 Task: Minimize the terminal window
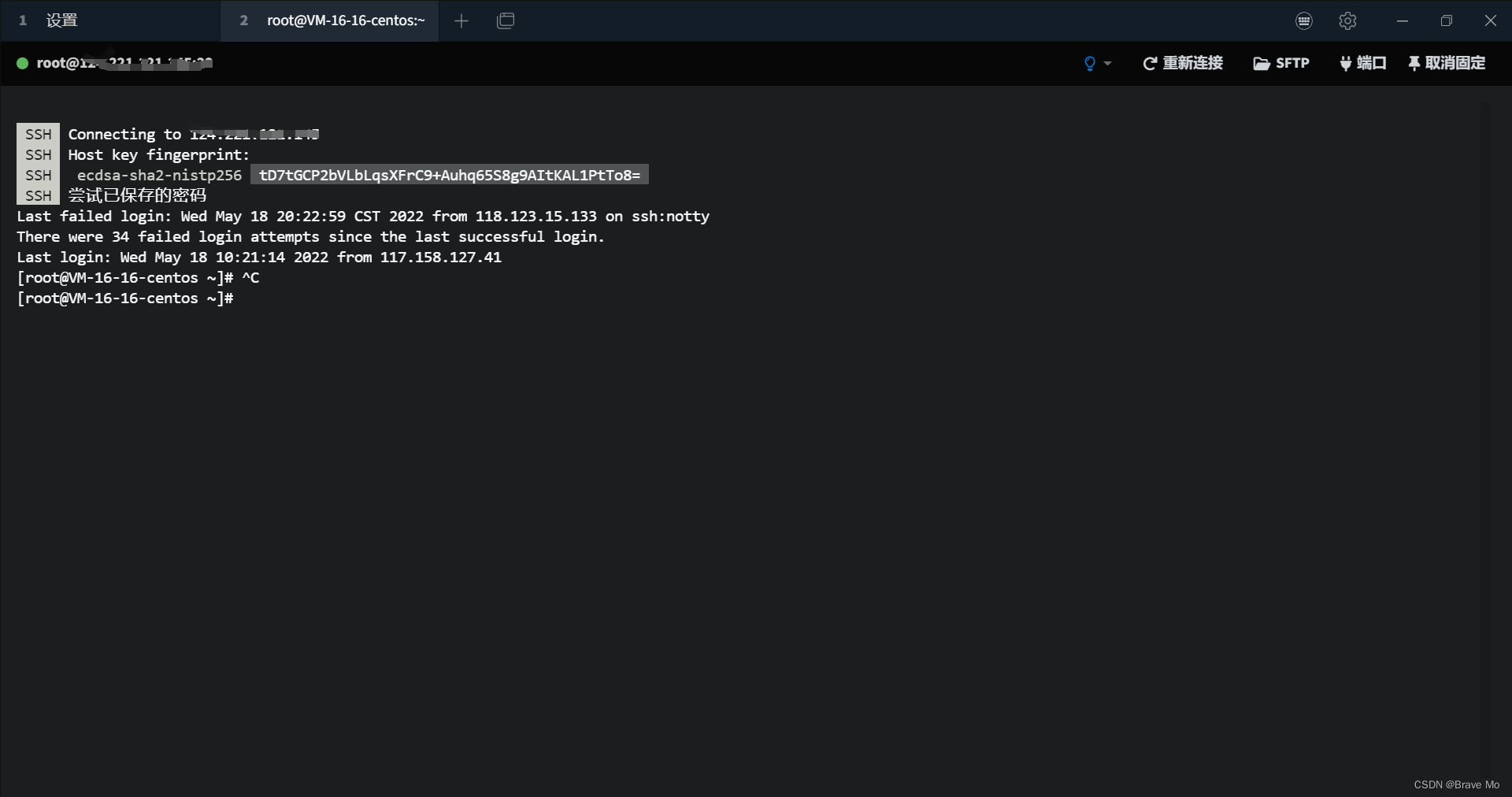1402,20
